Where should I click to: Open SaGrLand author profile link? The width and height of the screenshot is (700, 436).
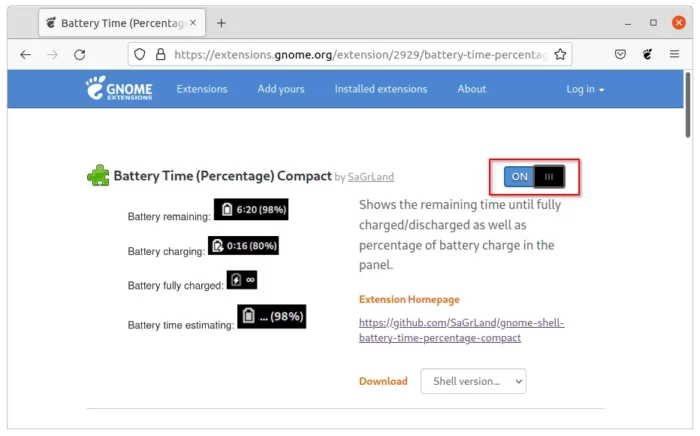[x=371, y=177]
